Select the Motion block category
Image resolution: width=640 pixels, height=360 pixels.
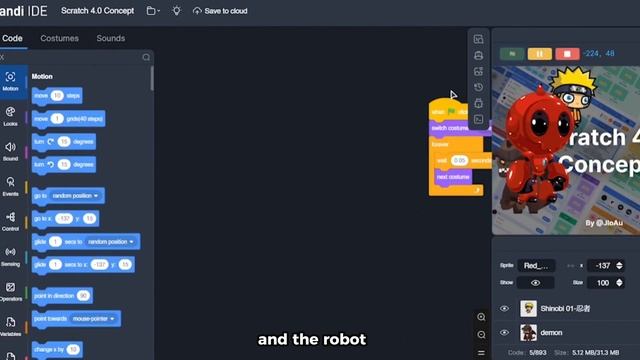[11, 81]
